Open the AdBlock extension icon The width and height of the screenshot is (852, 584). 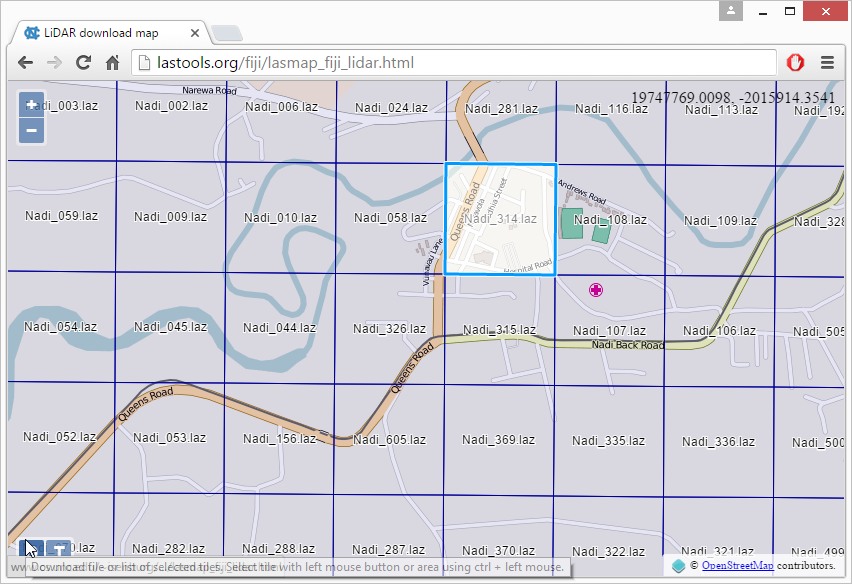click(795, 63)
